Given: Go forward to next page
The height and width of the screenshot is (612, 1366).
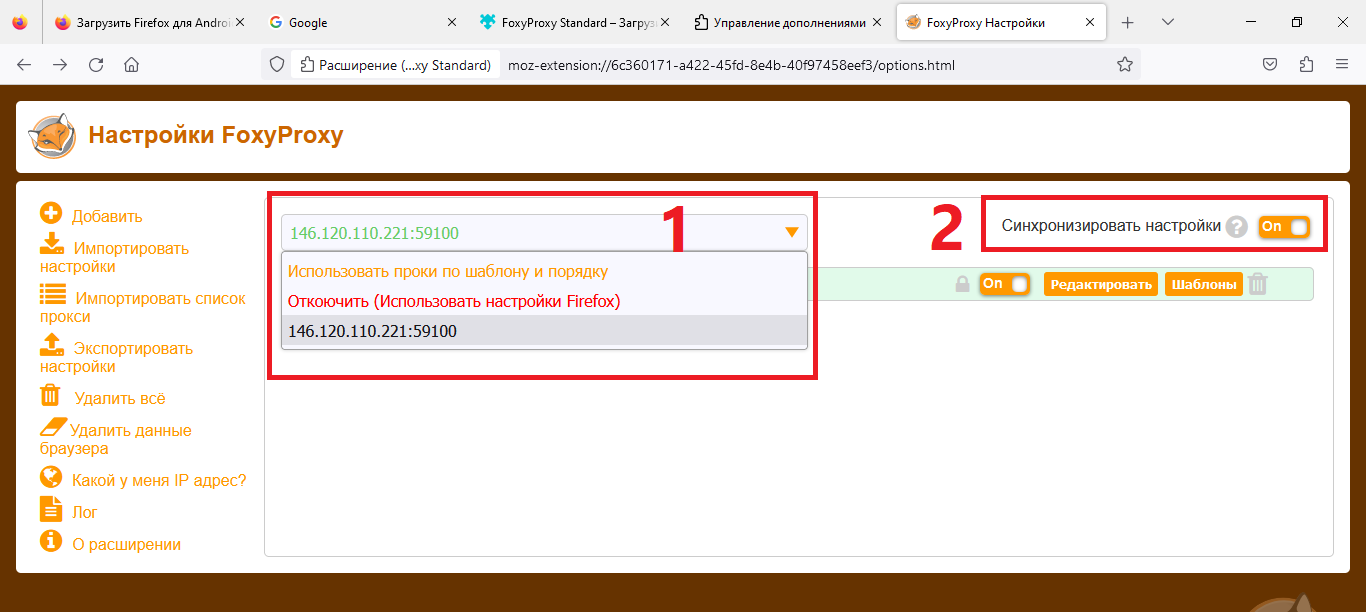Looking at the screenshot, I should 60,65.
